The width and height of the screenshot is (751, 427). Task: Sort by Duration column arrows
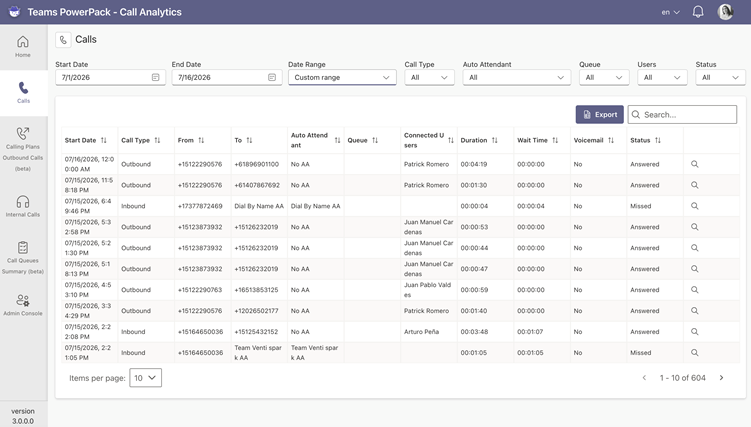point(495,140)
